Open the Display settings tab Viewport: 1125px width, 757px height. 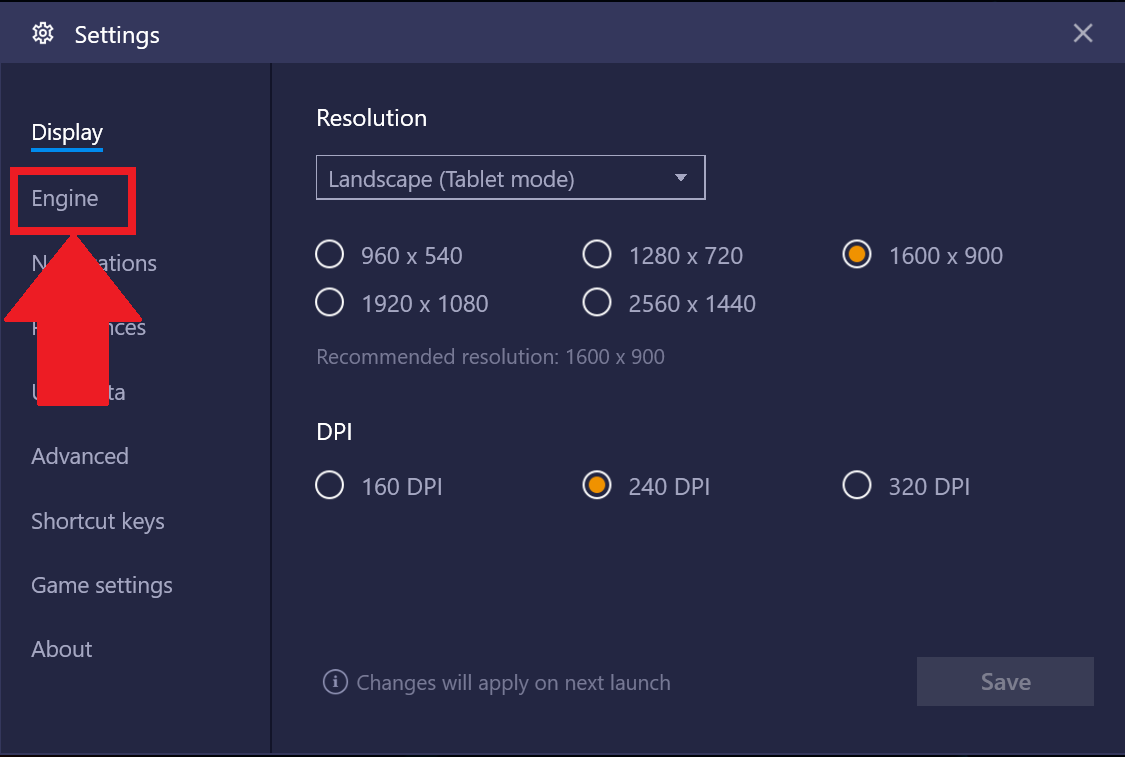(x=67, y=133)
